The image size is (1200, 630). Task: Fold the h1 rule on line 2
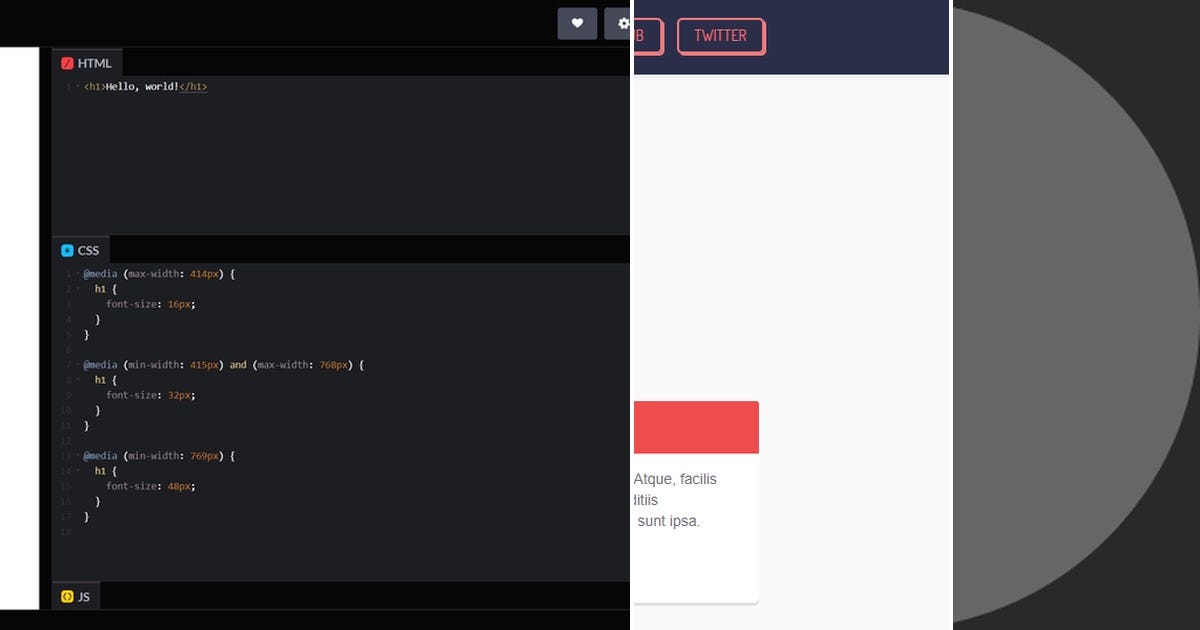[77, 288]
